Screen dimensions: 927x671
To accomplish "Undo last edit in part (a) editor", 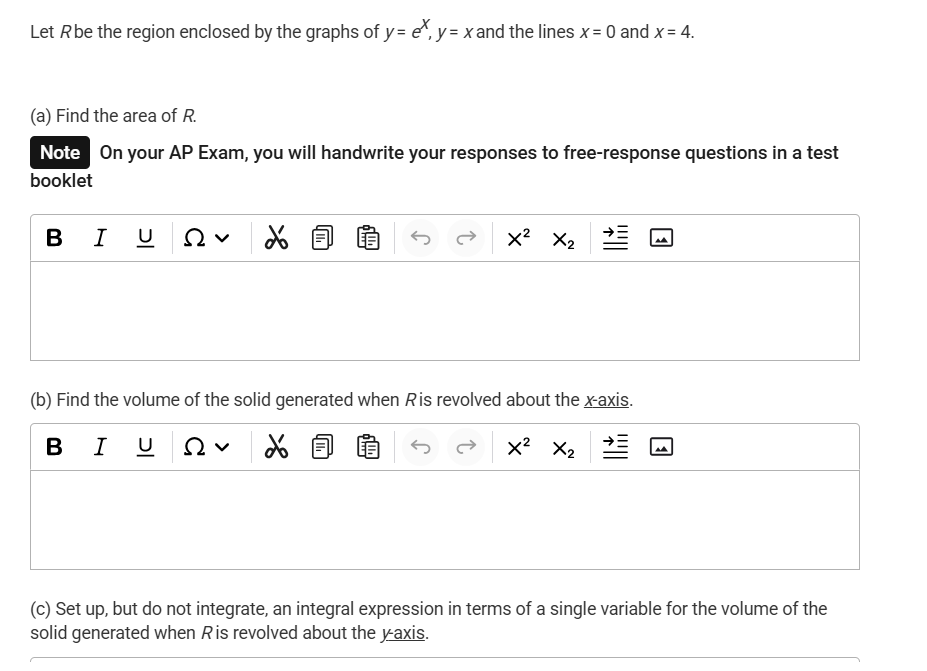I will click(421, 238).
